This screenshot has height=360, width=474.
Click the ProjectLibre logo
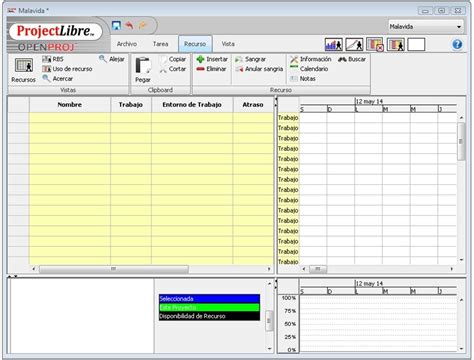pyautogui.click(x=55, y=31)
